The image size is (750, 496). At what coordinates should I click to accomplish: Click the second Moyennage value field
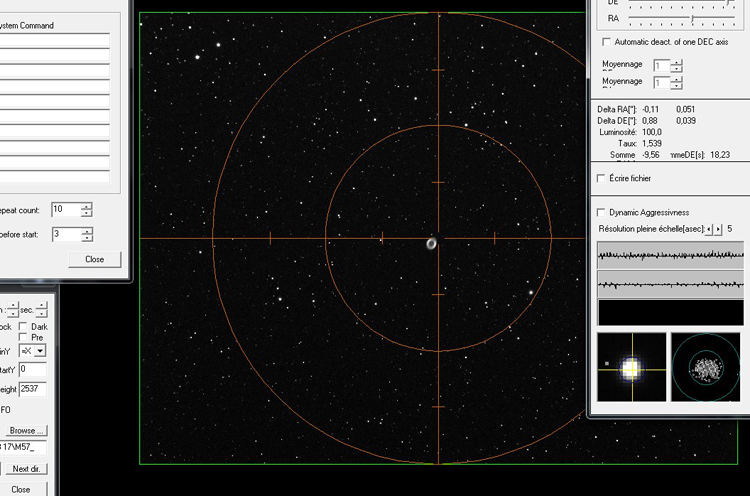click(x=662, y=83)
